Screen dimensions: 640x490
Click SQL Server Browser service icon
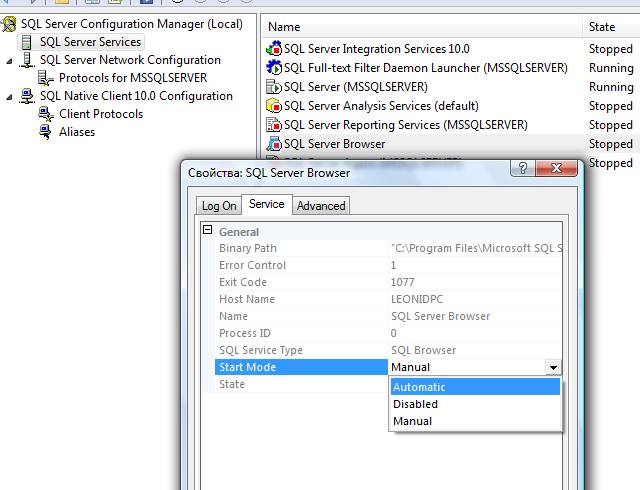(273, 144)
